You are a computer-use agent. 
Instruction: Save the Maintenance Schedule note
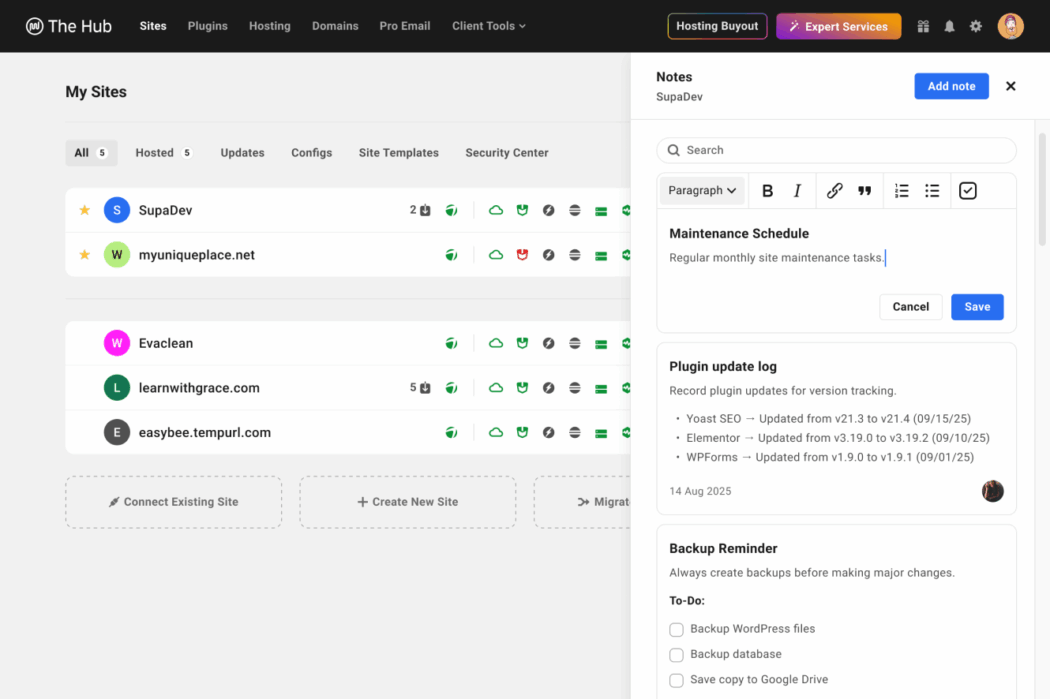point(976,307)
